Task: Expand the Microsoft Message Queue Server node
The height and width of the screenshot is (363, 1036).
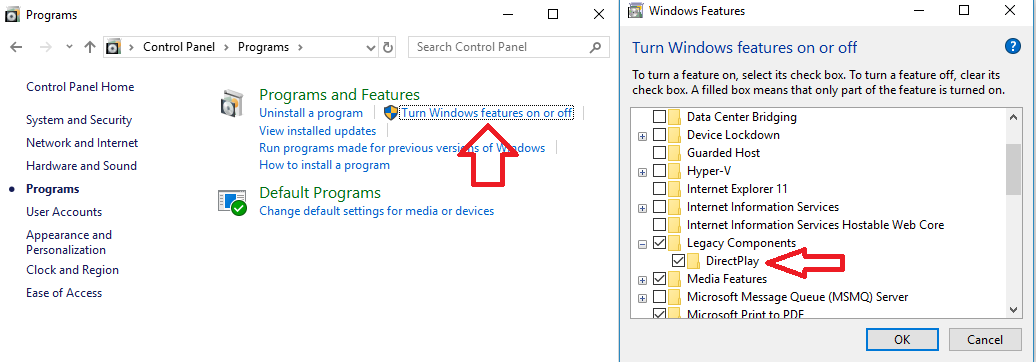Action: click(642, 298)
